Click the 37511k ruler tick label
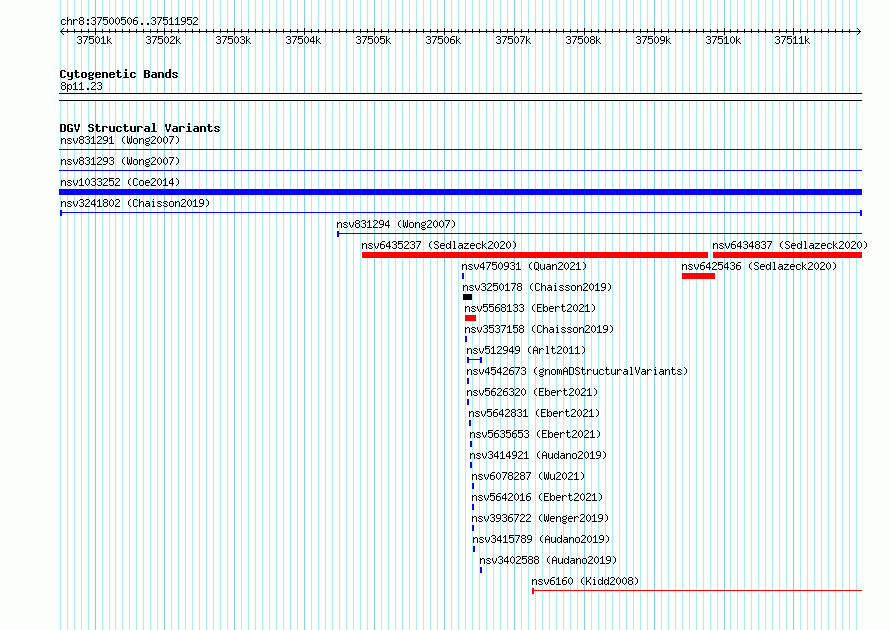The image size is (890, 630). coord(792,40)
